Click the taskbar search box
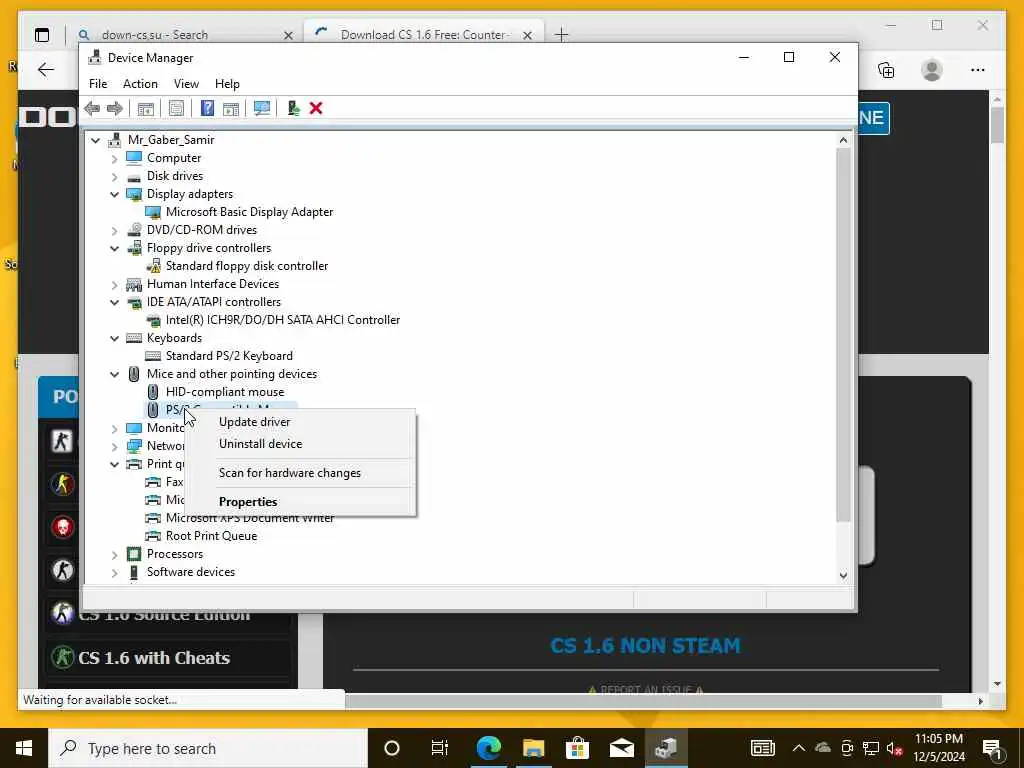 tap(208, 748)
